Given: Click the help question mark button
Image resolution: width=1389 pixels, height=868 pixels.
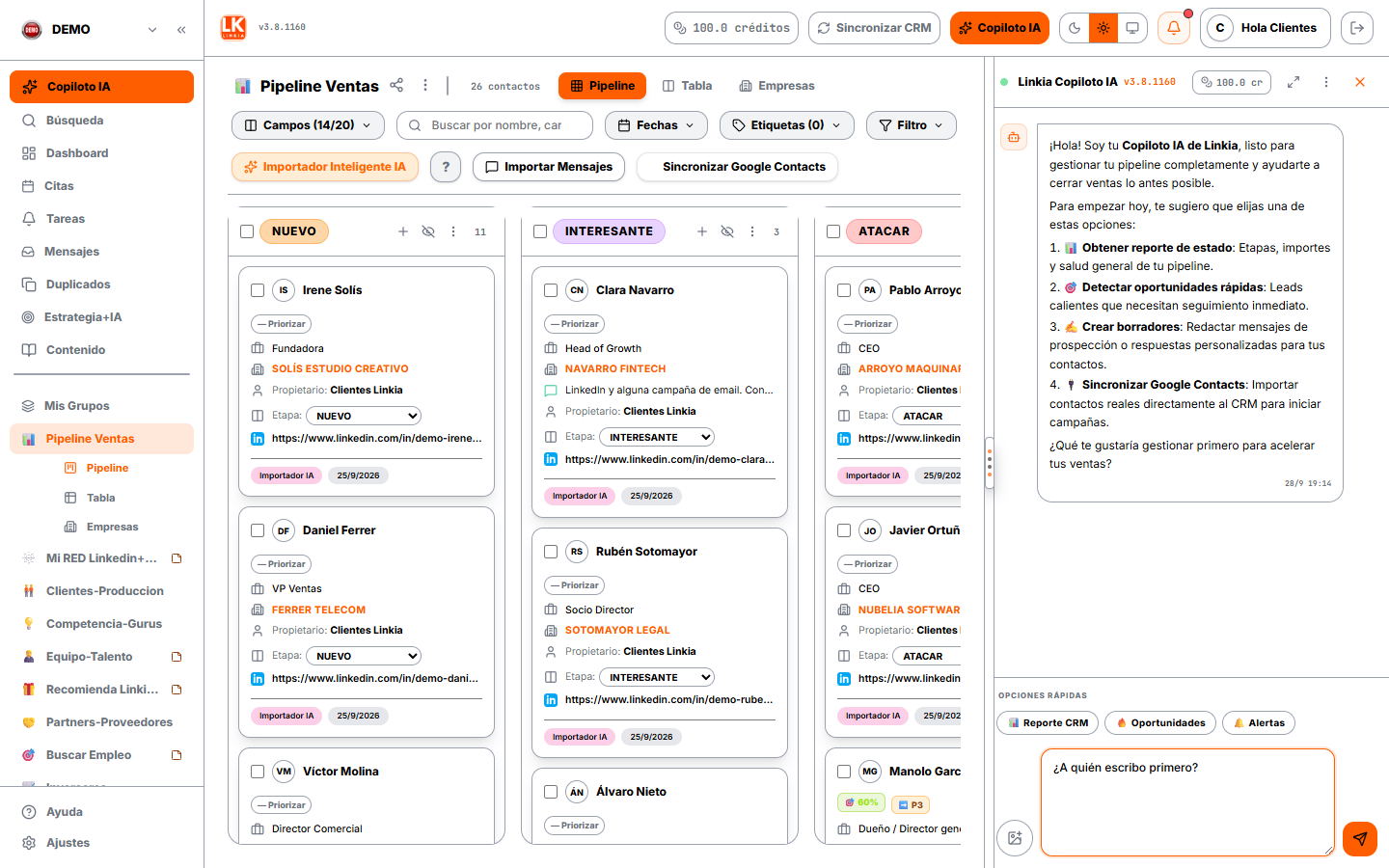Looking at the screenshot, I should coord(445,167).
